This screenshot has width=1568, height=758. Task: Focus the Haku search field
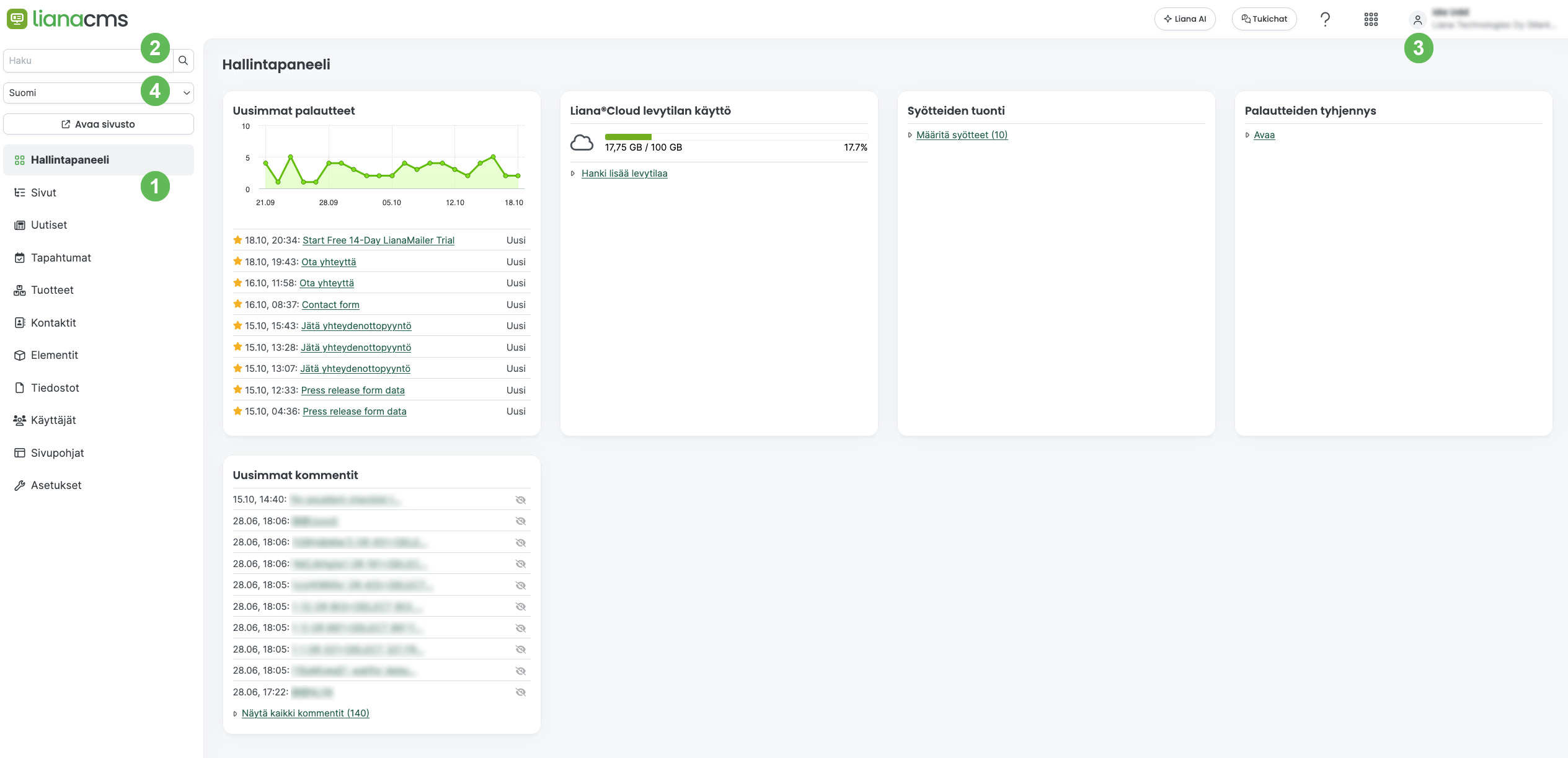(x=88, y=61)
